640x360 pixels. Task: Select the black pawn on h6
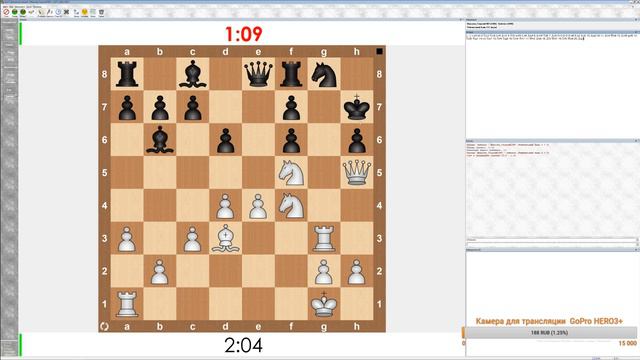tap(357, 140)
